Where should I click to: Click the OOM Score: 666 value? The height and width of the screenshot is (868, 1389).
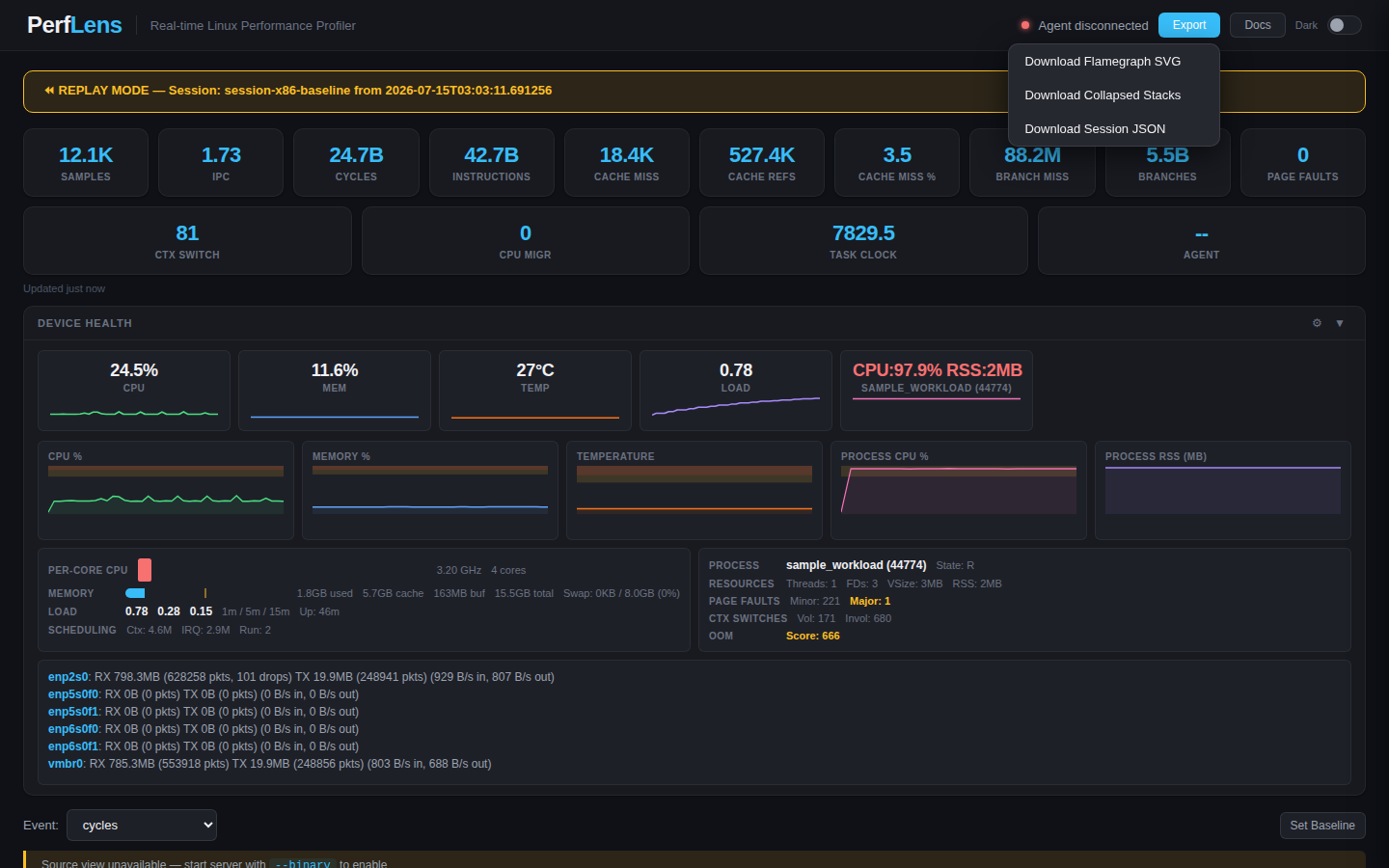812,636
